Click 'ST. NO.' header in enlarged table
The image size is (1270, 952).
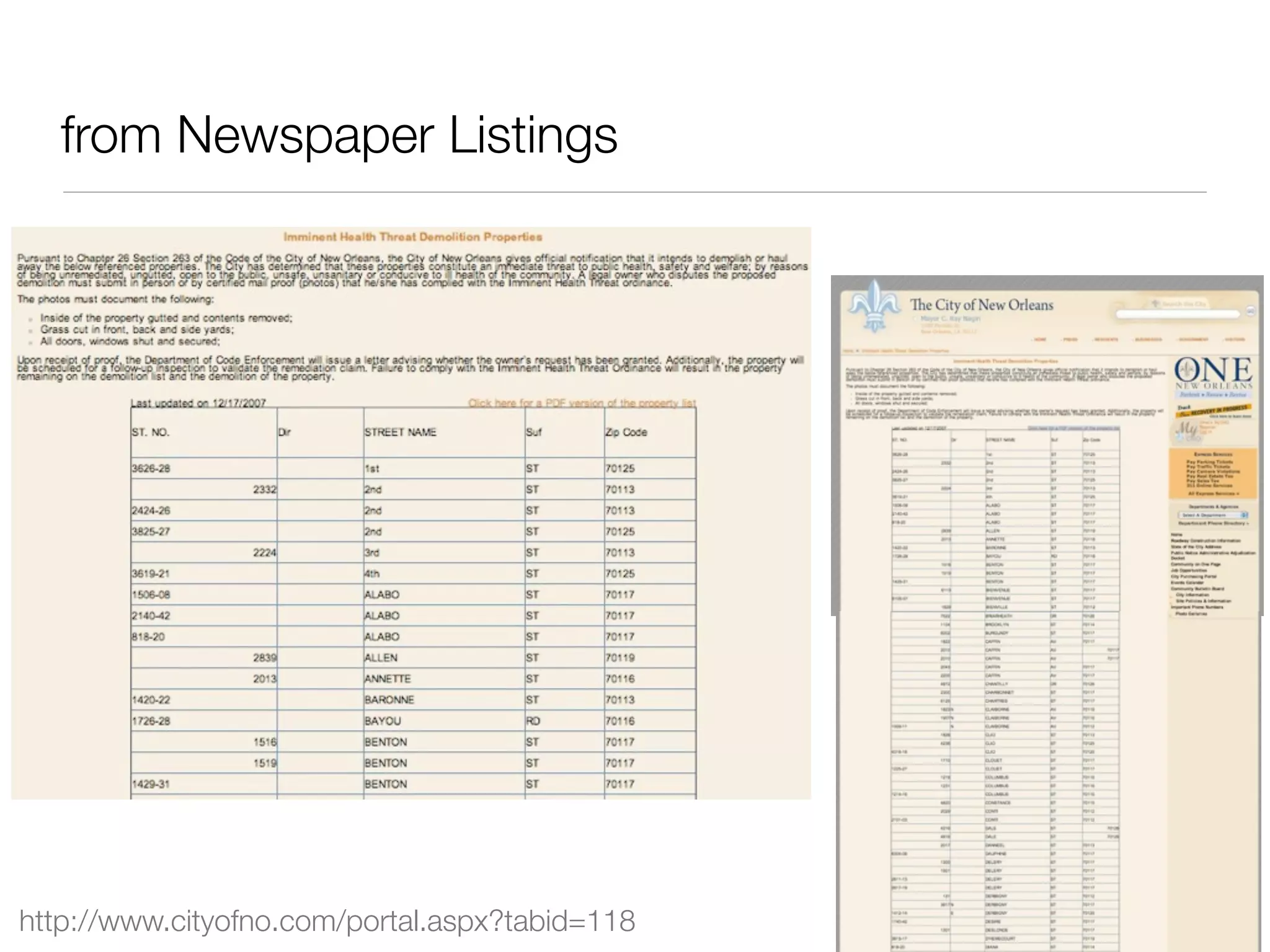coord(150,432)
